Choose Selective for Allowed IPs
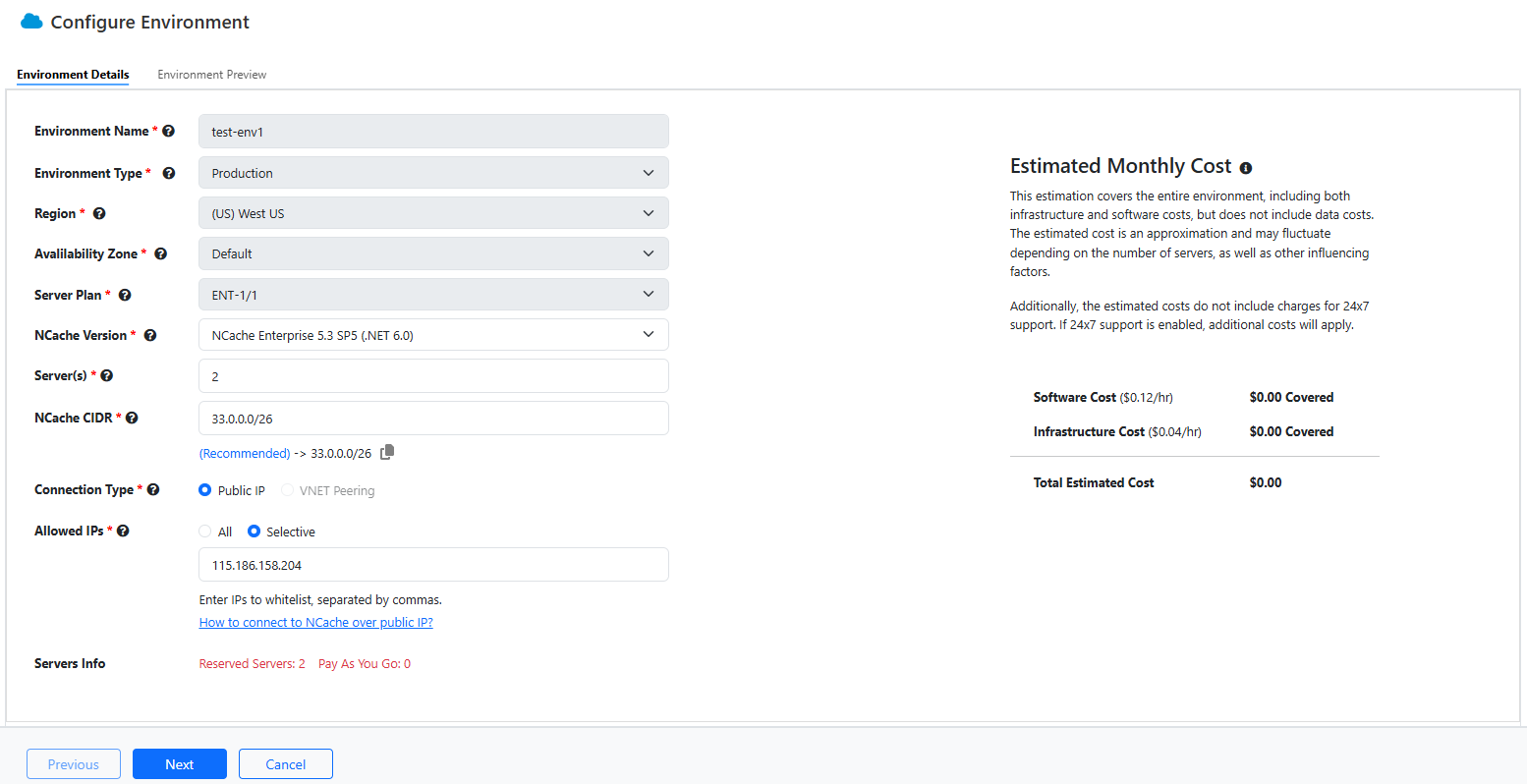This screenshot has height=784, width=1527. click(254, 532)
